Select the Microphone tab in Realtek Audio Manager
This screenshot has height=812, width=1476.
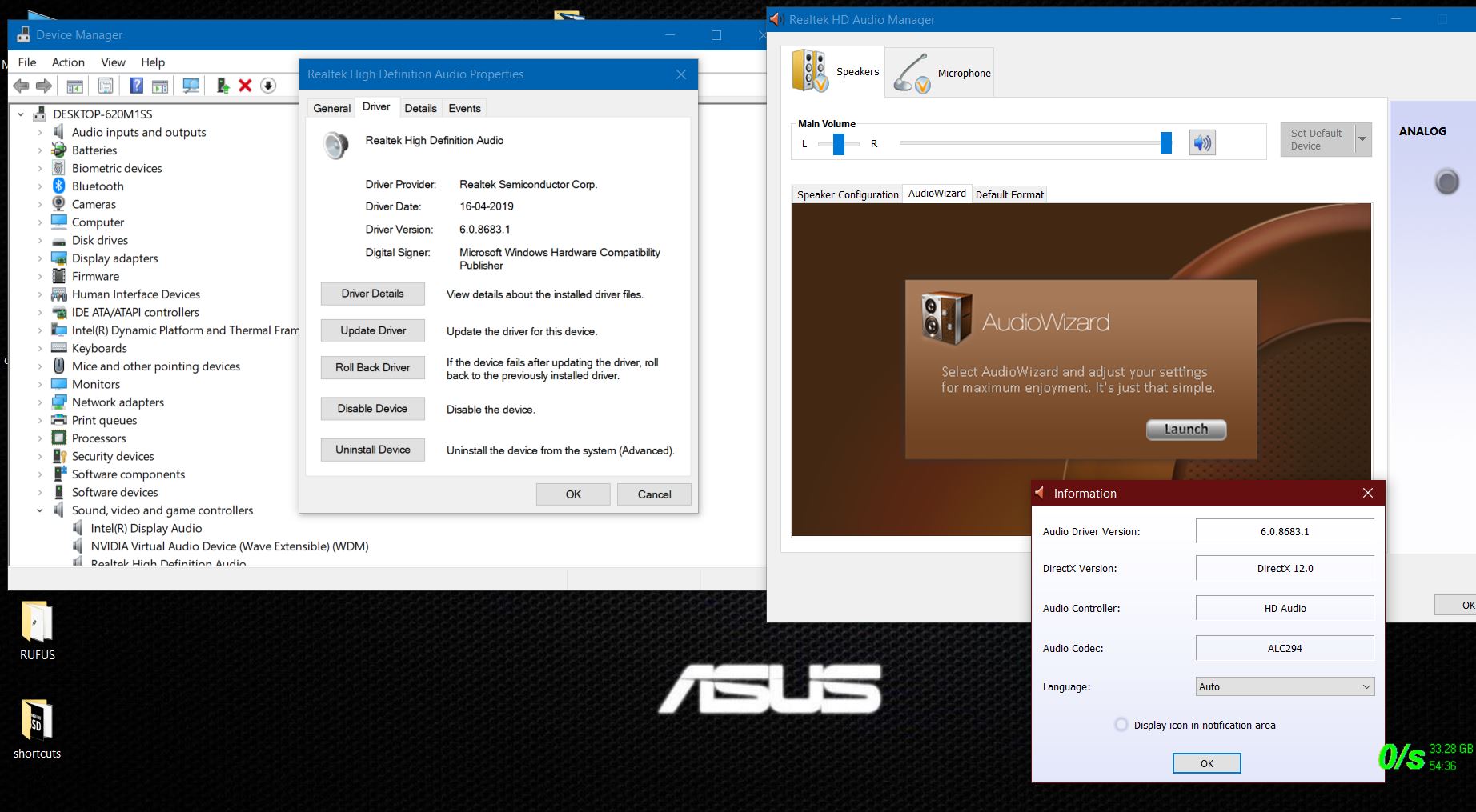click(941, 73)
